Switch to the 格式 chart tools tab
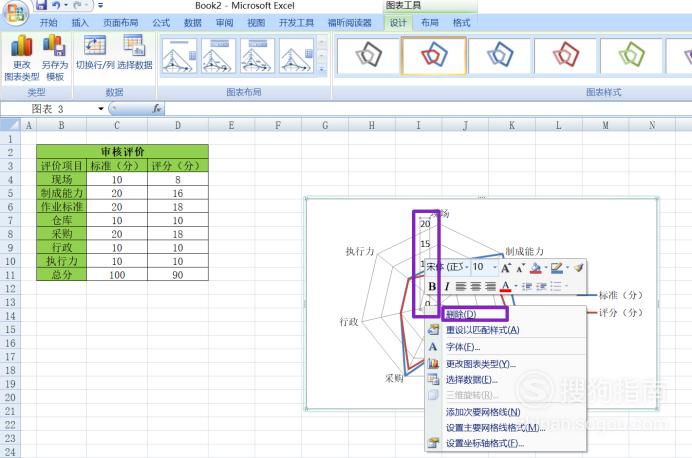The width and height of the screenshot is (692, 458). click(x=461, y=23)
